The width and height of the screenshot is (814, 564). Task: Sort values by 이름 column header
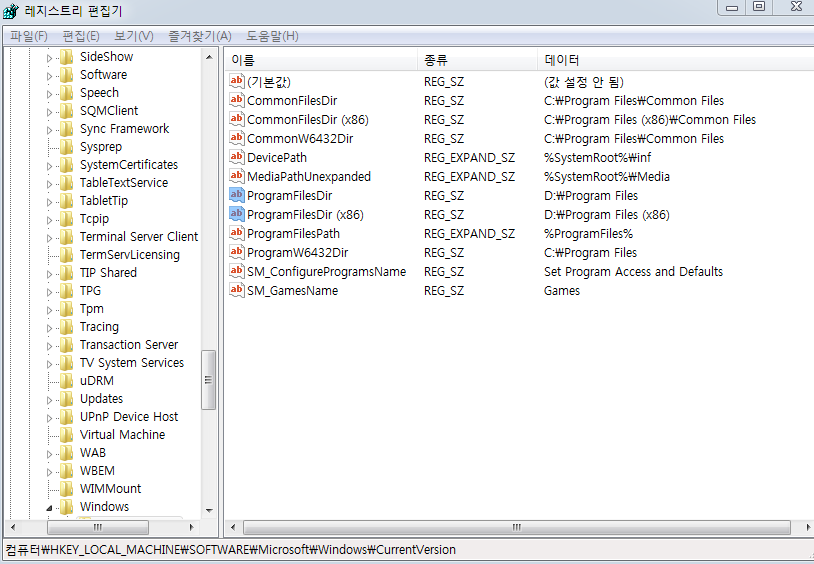321,60
